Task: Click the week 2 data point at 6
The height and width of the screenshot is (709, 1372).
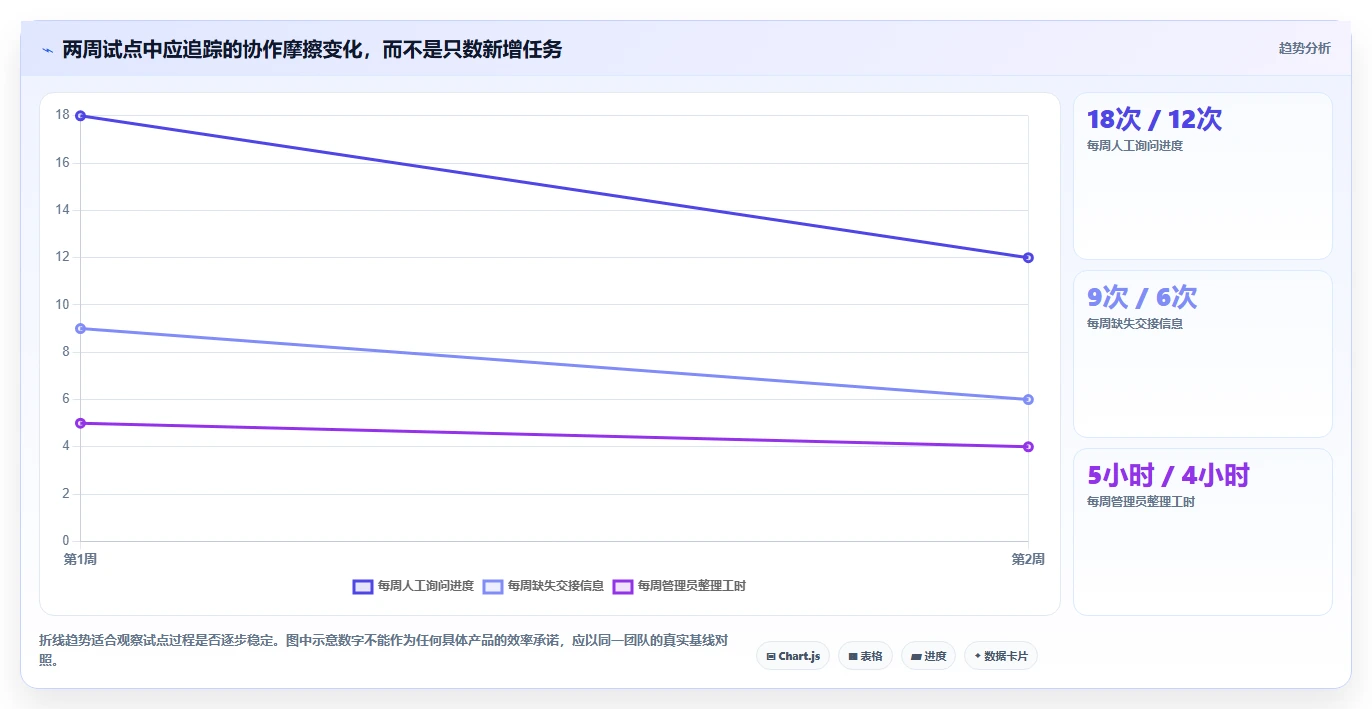Action: point(1028,400)
